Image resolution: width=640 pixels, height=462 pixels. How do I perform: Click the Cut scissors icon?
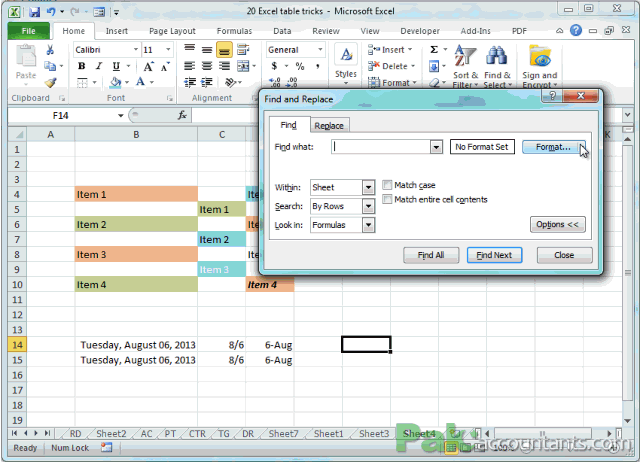[50, 50]
